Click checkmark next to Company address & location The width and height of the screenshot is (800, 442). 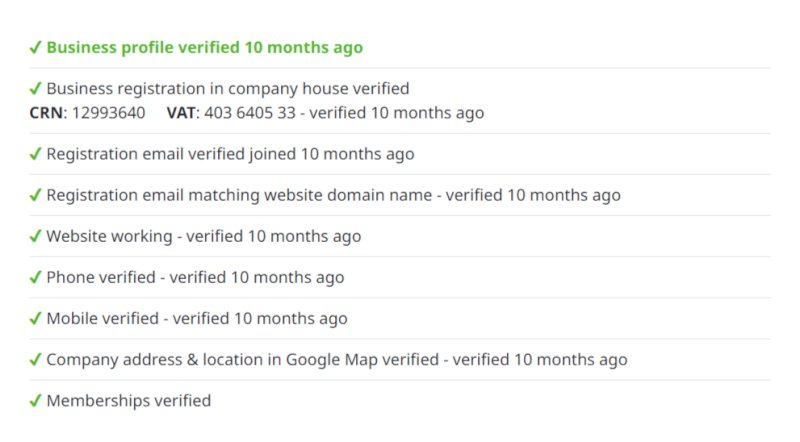35,359
